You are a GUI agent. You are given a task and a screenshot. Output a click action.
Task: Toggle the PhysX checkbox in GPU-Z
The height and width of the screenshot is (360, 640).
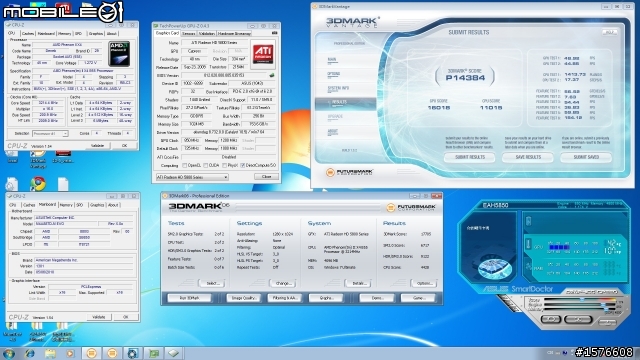tap(224, 165)
